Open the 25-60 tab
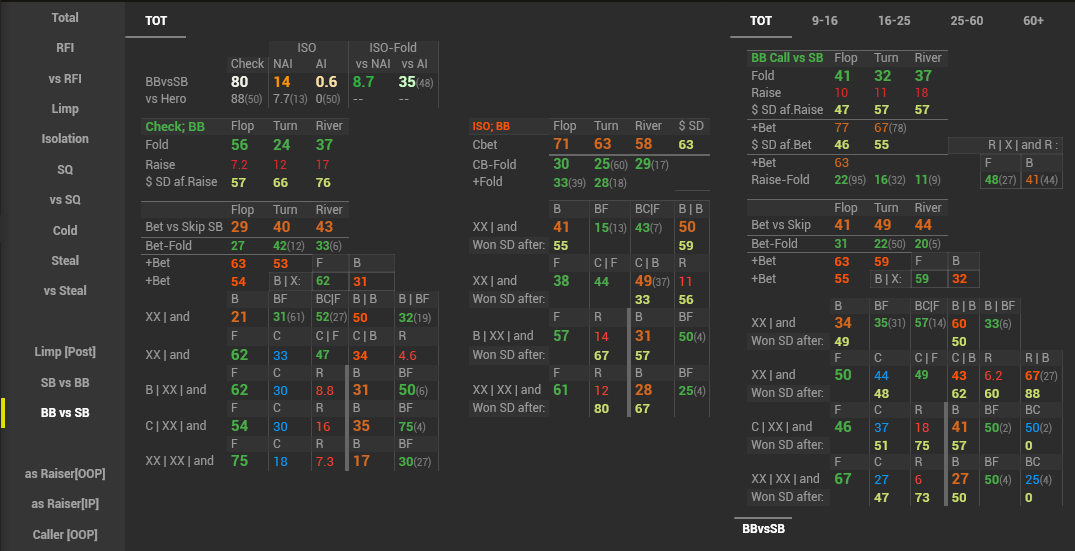The width and height of the screenshot is (1075, 551). 967,20
